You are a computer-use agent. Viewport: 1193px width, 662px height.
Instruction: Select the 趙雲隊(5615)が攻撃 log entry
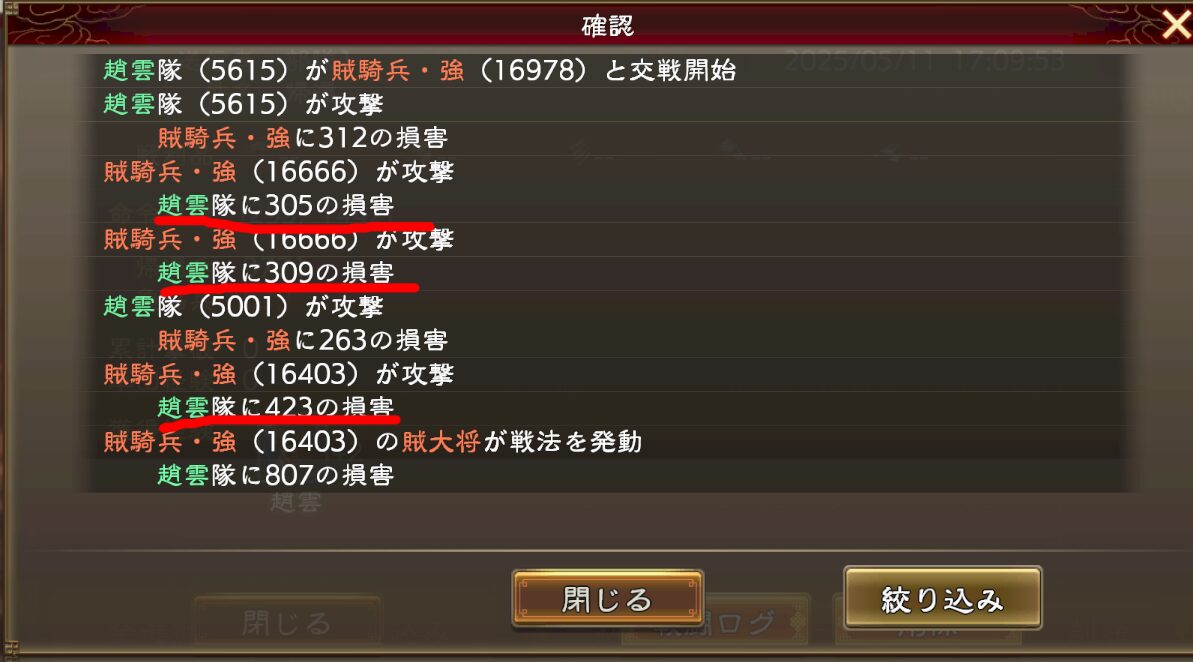pyautogui.click(x=243, y=103)
